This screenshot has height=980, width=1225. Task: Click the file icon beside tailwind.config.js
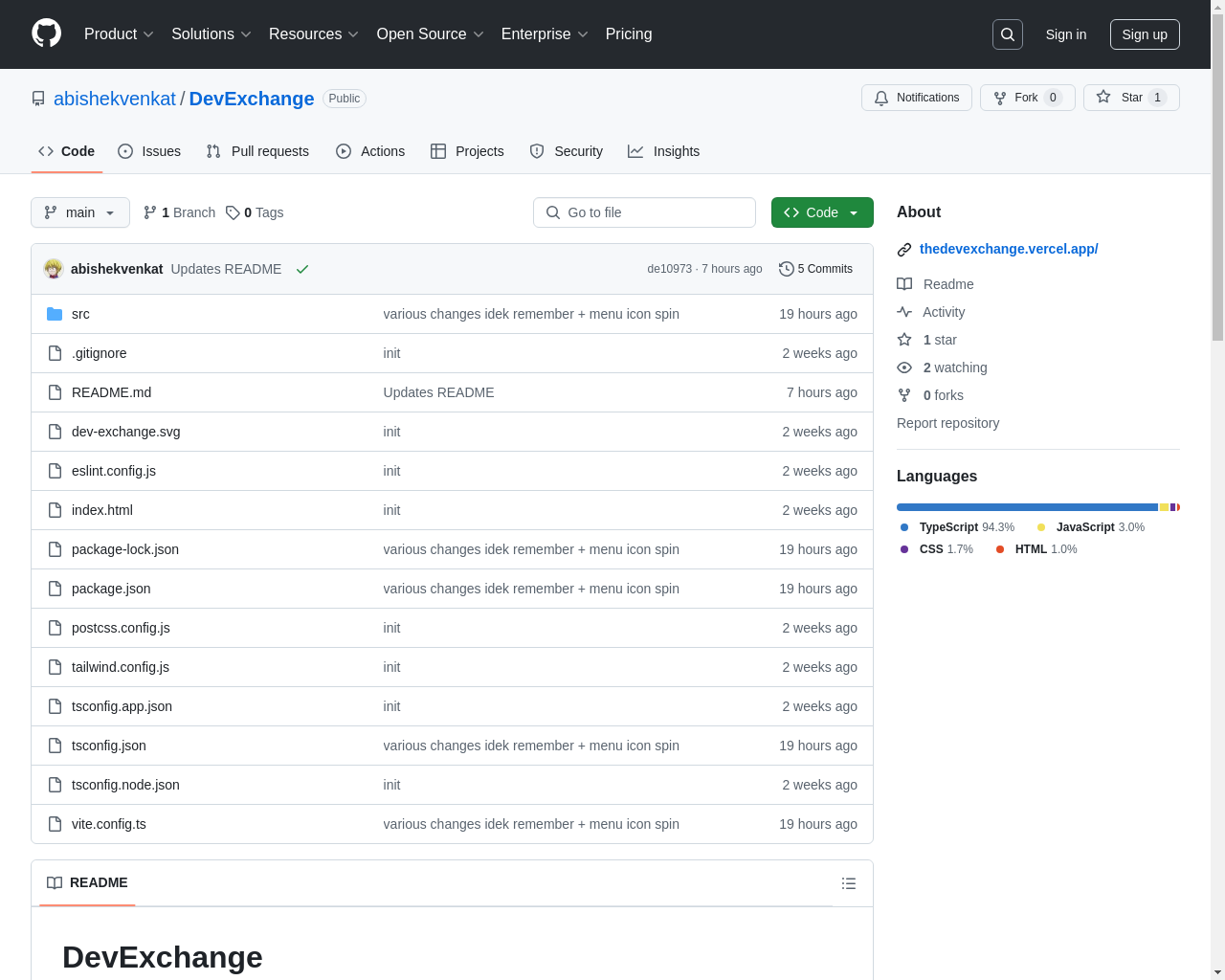tap(55, 667)
